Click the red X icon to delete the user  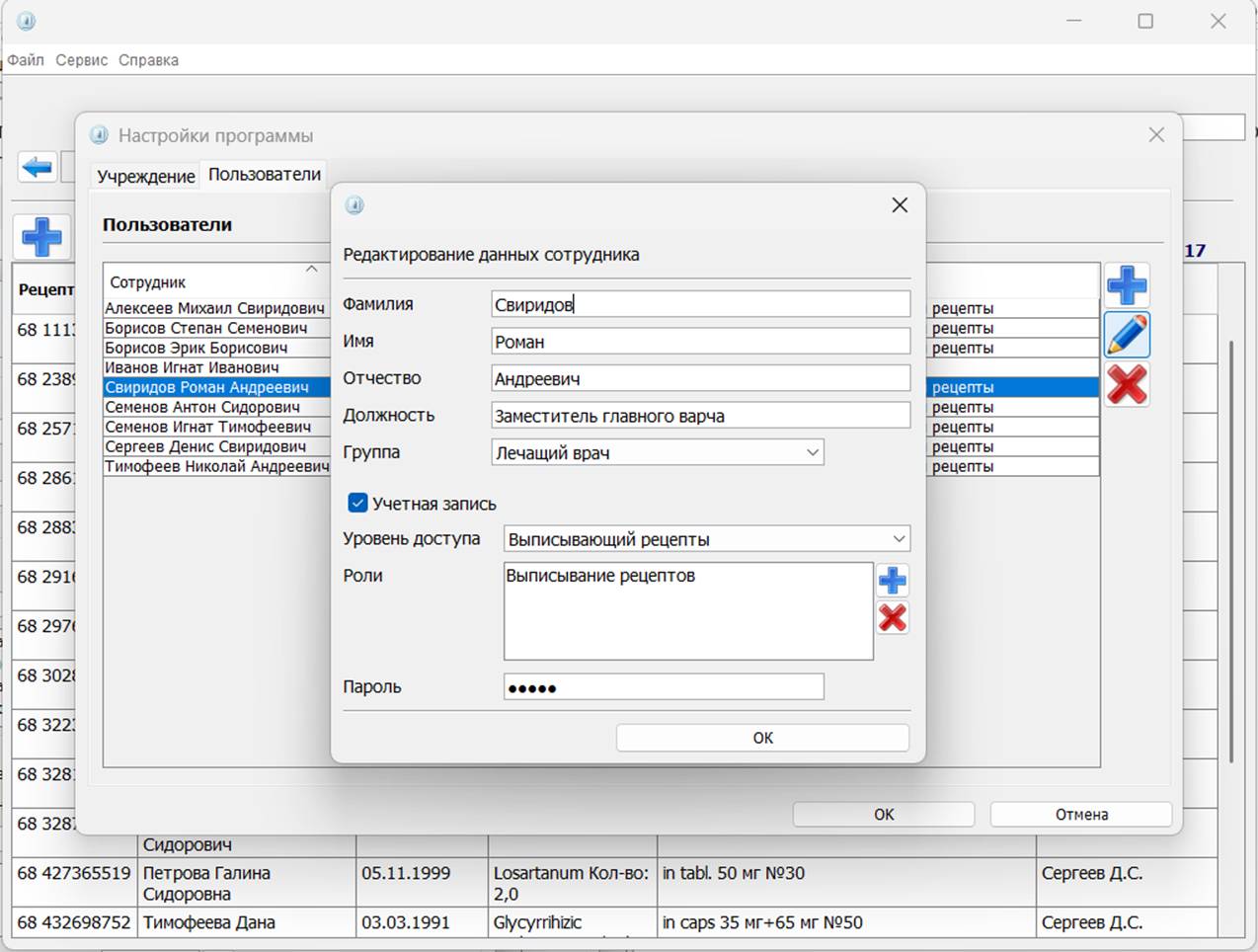pyautogui.click(x=1126, y=384)
